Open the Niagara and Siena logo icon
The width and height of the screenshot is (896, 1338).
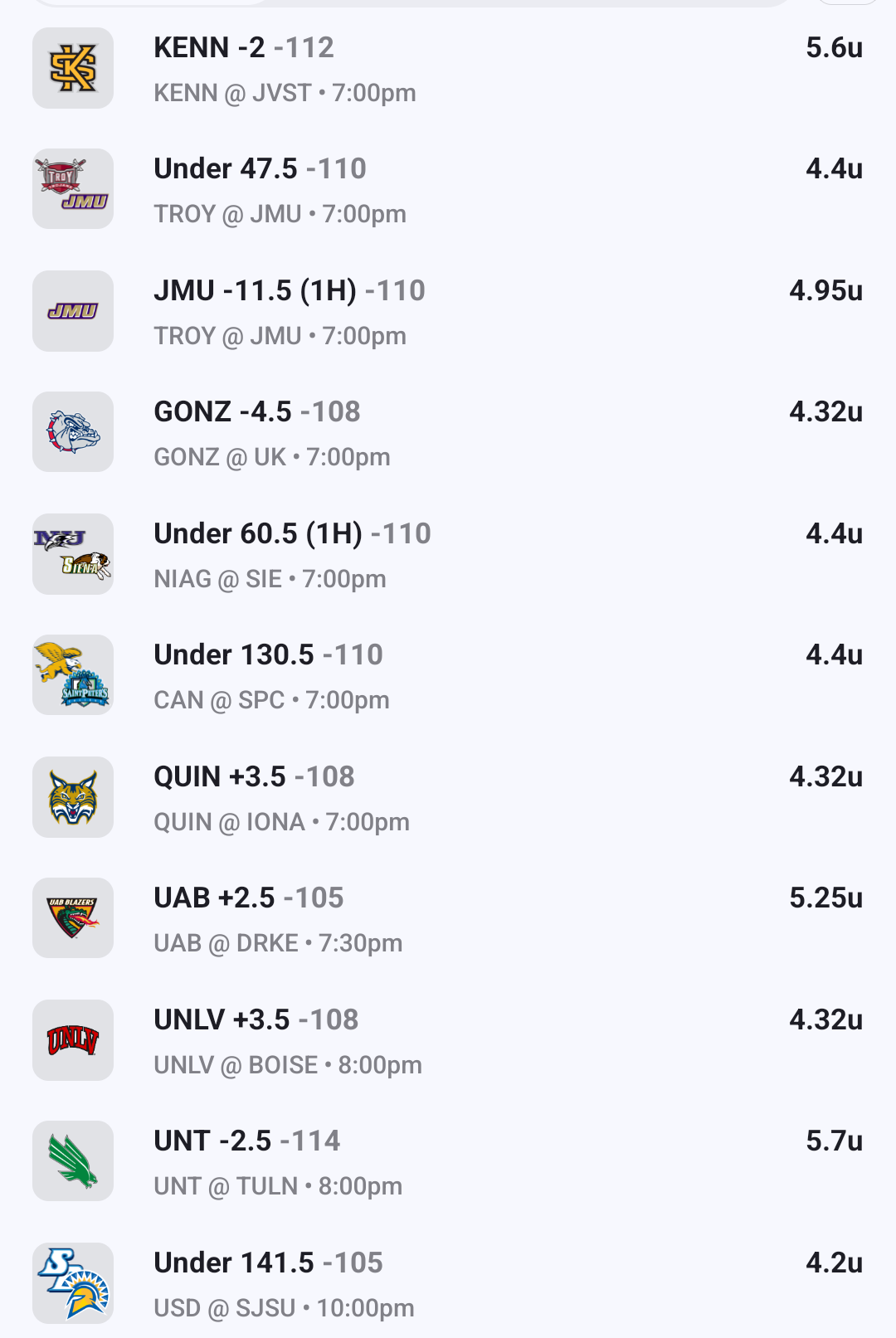73,553
